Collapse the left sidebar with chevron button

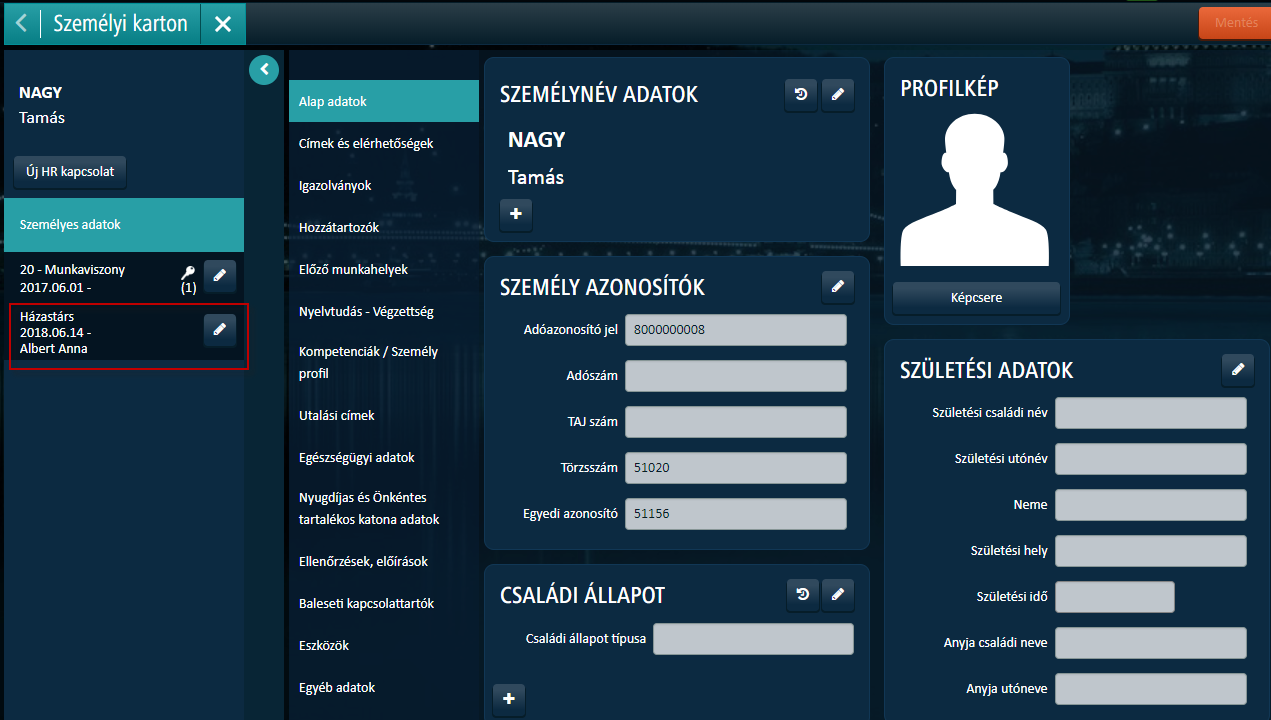(264, 69)
